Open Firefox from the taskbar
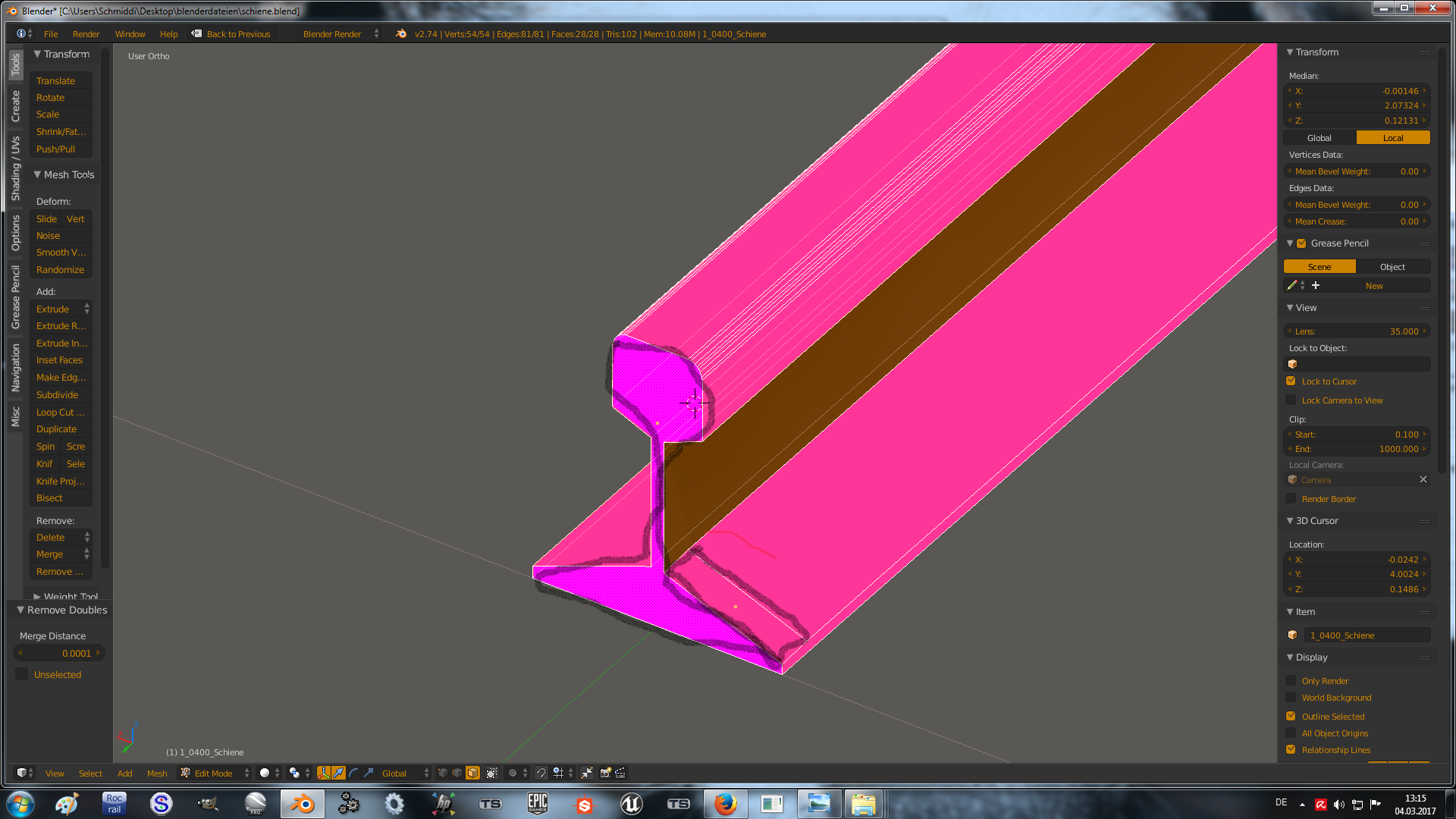Image resolution: width=1456 pixels, height=819 pixels. pos(725,804)
